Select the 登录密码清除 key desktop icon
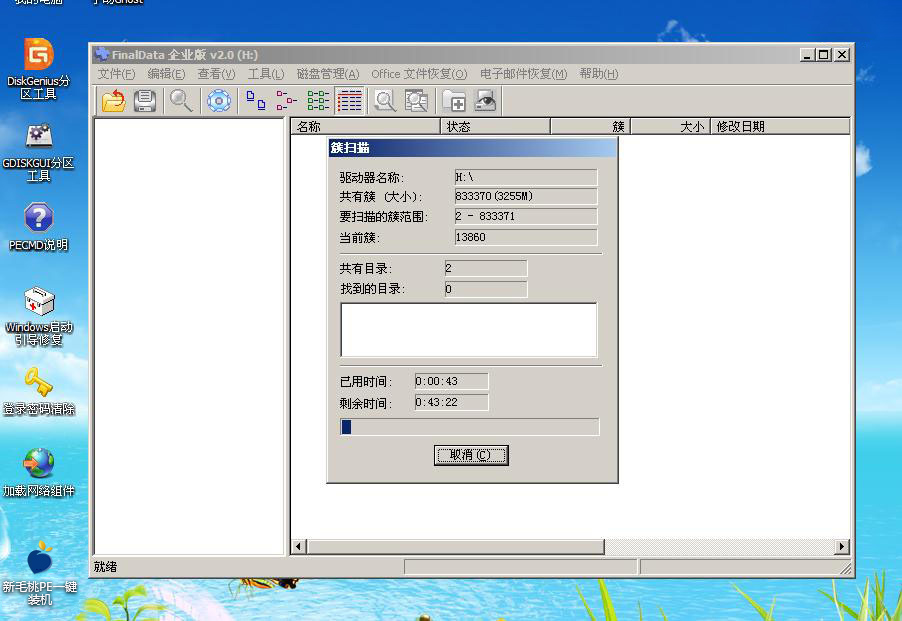The width and height of the screenshot is (902, 621). point(39,391)
